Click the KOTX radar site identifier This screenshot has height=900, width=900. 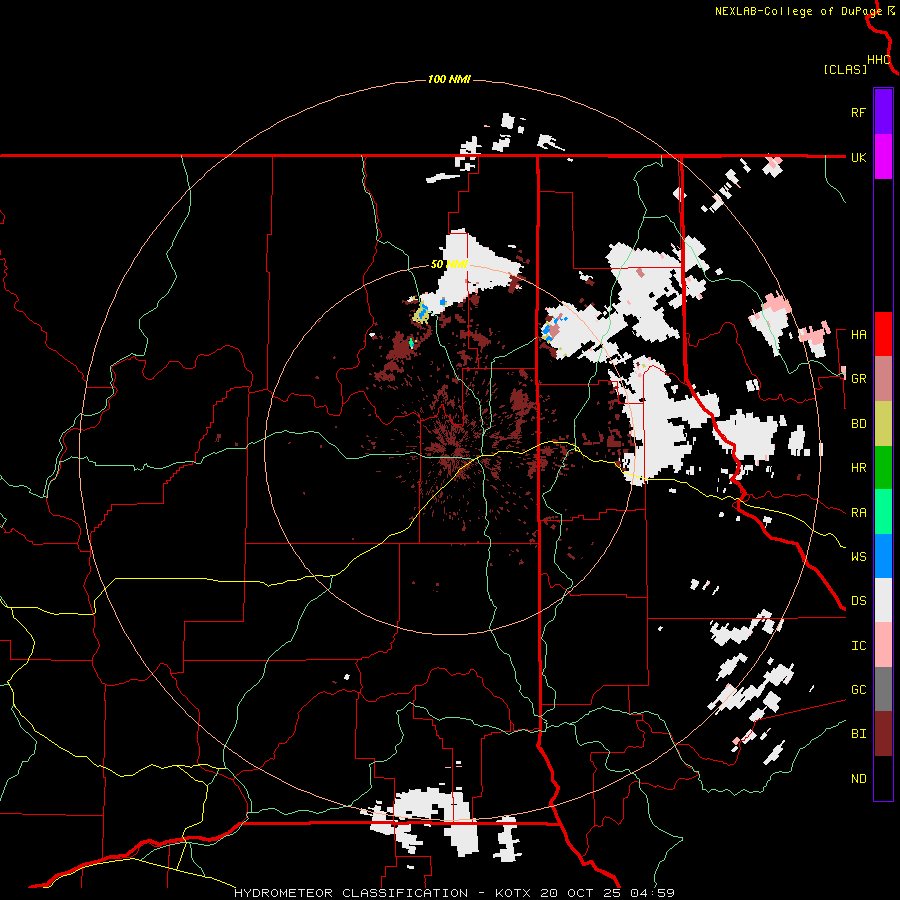pos(514,893)
